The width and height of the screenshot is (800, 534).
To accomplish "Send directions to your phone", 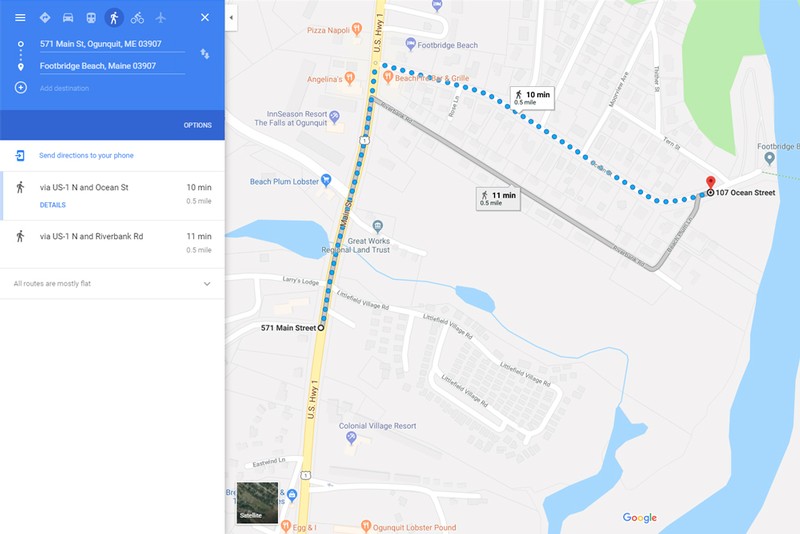I will click(x=86, y=156).
